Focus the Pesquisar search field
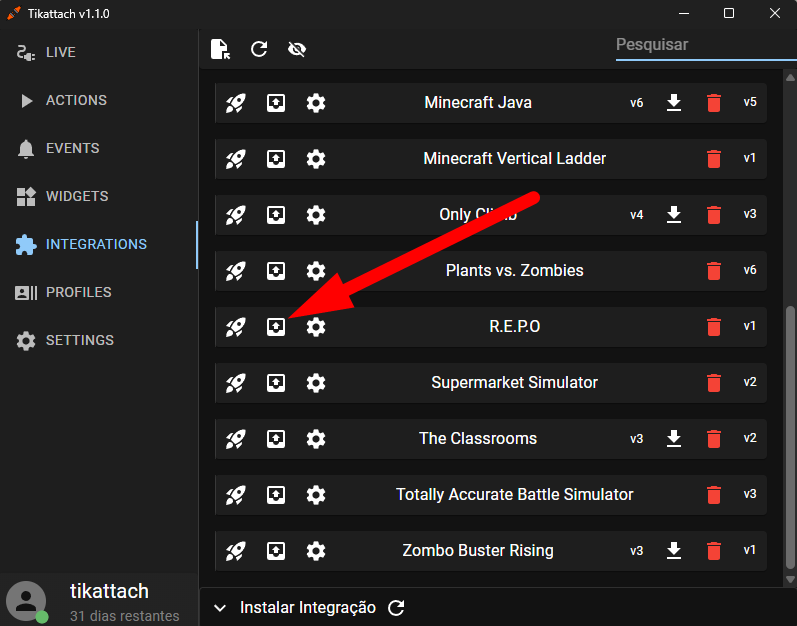The height and width of the screenshot is (626, 797). (x=706, y=46)
